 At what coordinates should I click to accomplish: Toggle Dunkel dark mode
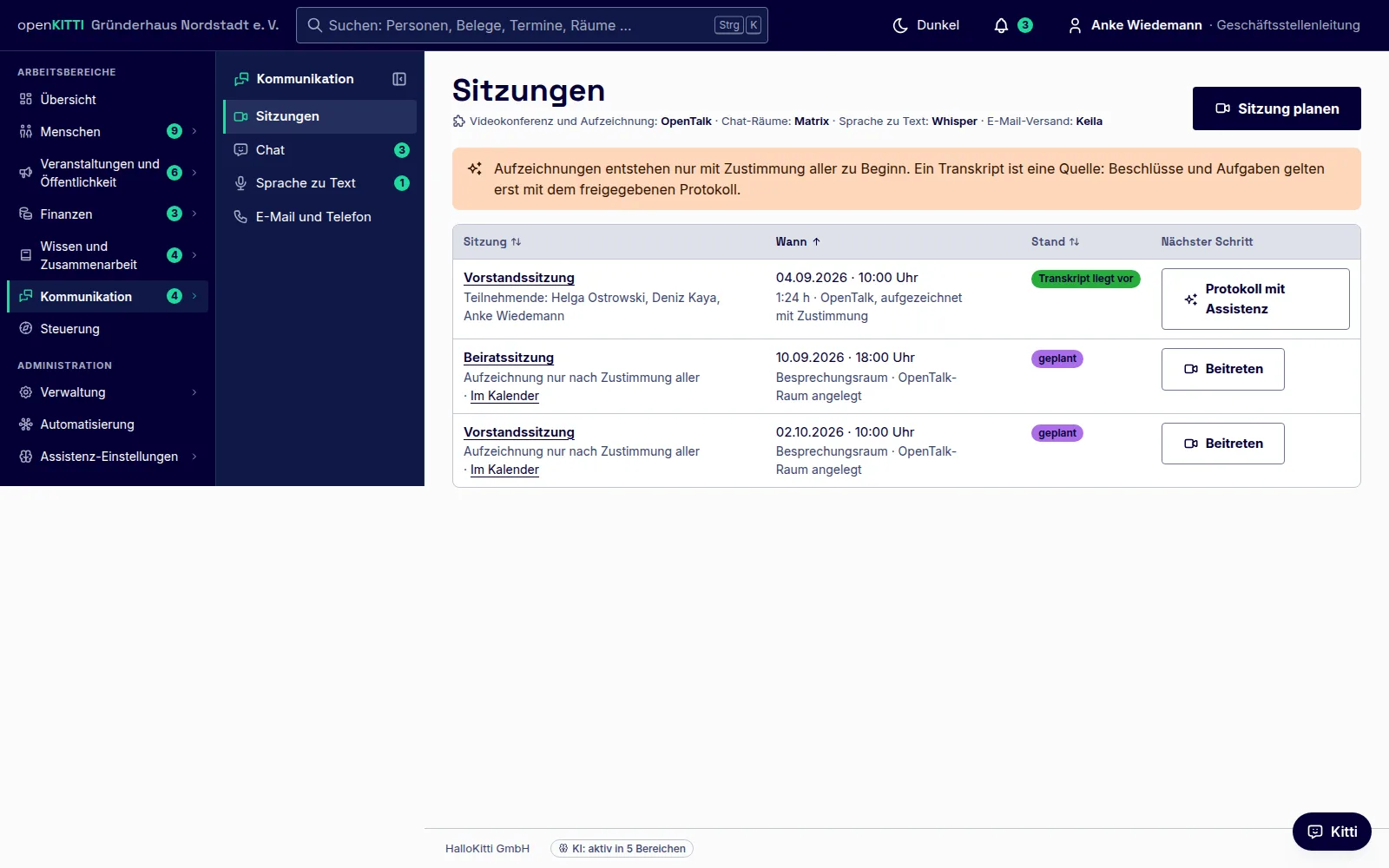coord(925,25)
